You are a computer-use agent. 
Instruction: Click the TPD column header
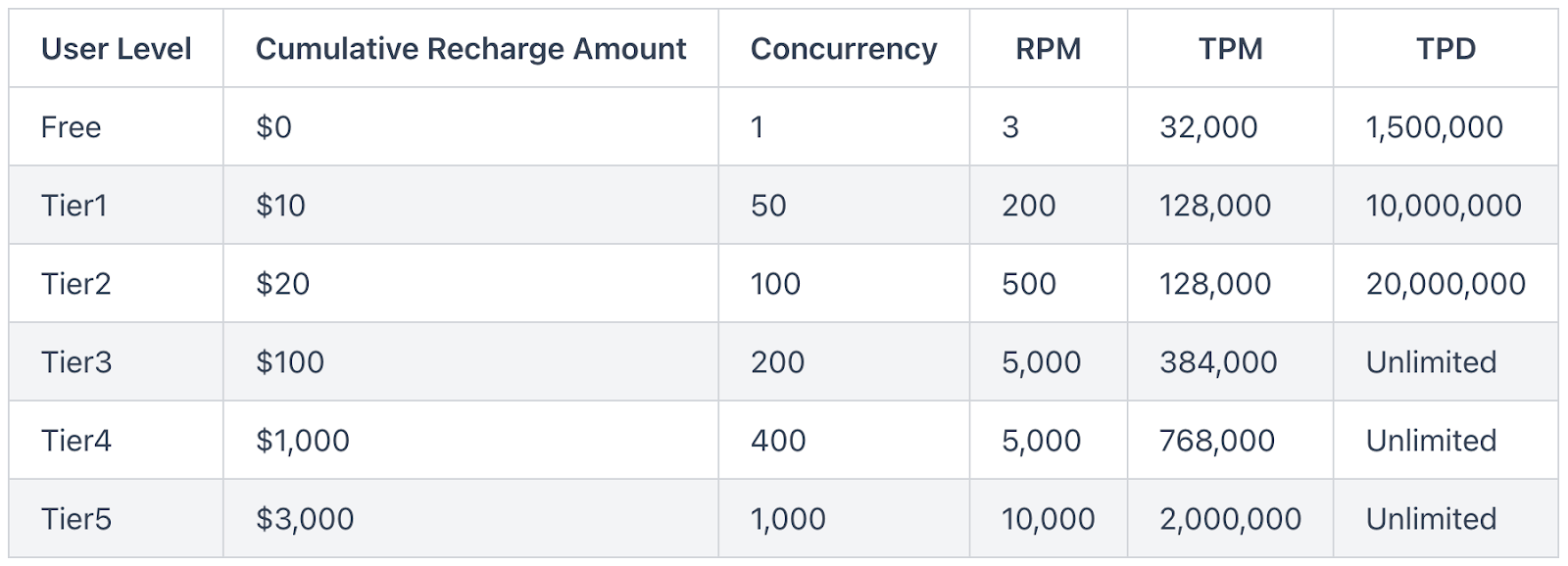point(1445,49)
